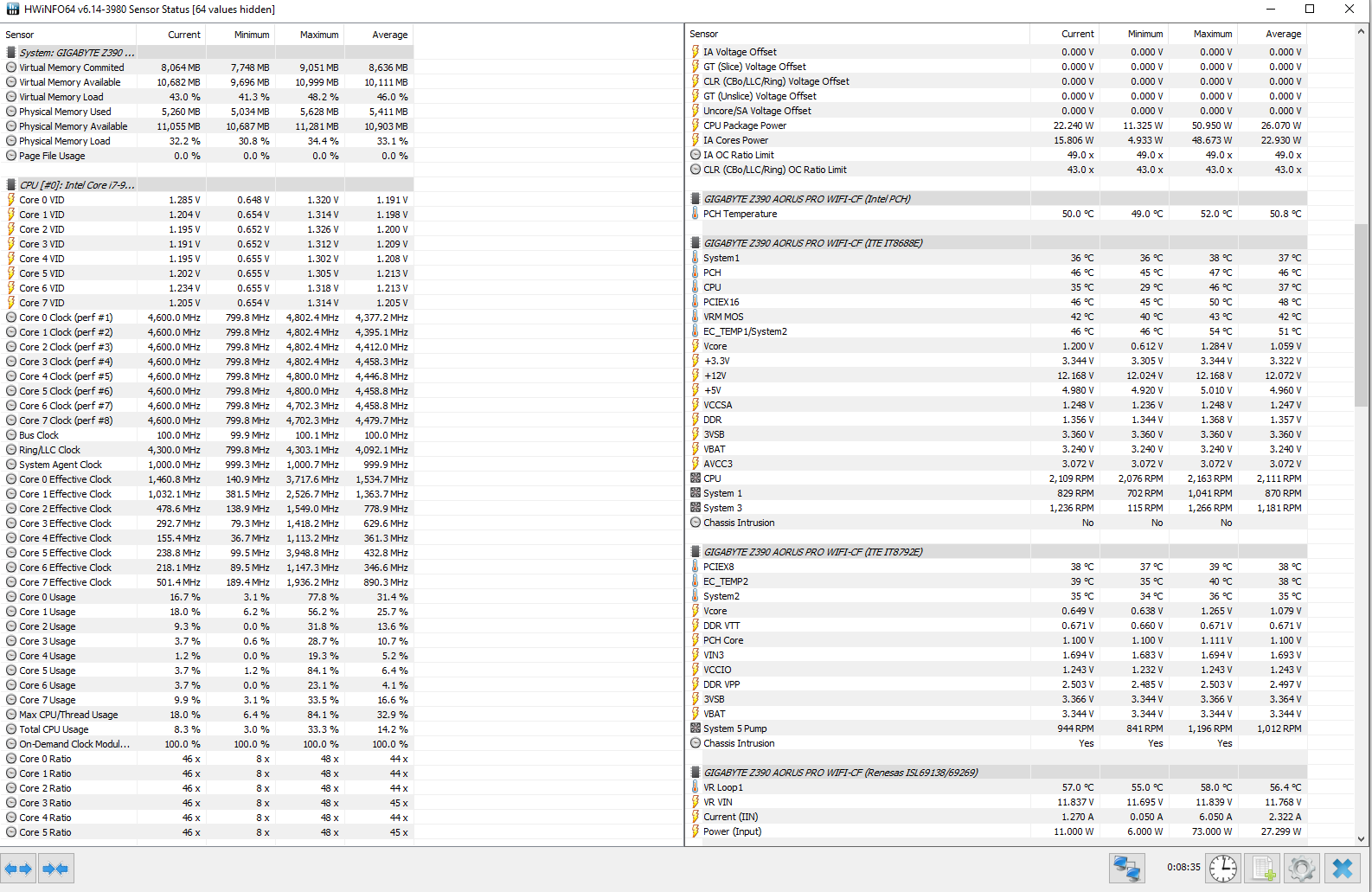1372x892 pixels.
Task: Click the icon beside Virtual Memory Commited
Action: [x=11, y=67]
